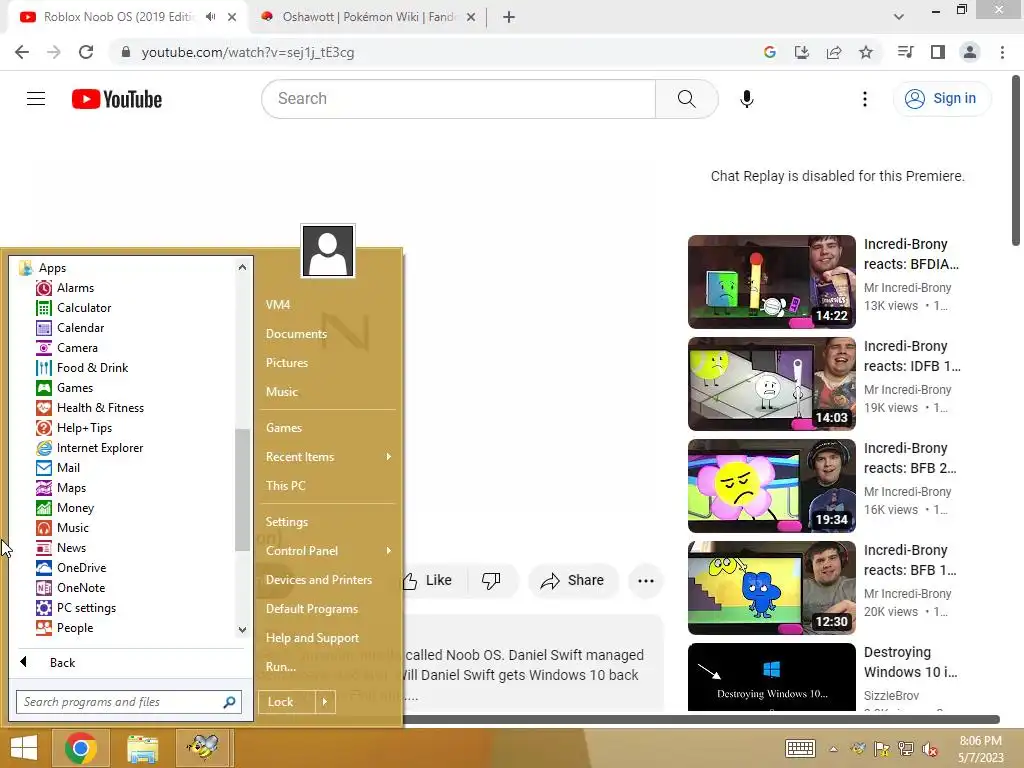Focus the YouTube Search field

pyautogui.click(x=458, y=99)
